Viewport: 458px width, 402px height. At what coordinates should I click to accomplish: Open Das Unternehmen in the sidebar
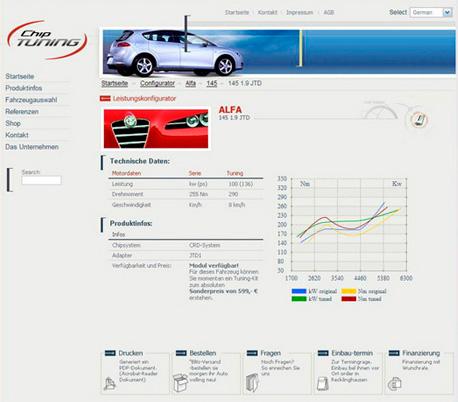coord(32,147)
